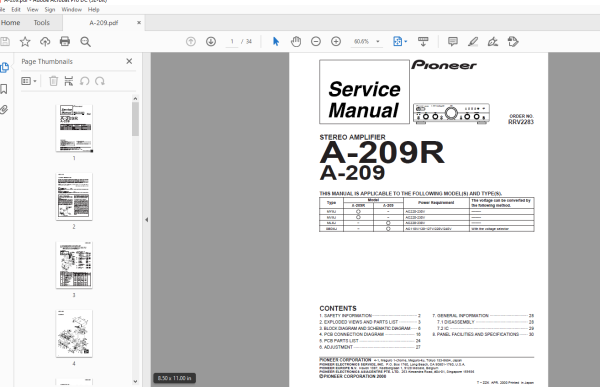Screen dimensions: 600x387
Task: Click the zoom out minus button
Action: [316, 41]
